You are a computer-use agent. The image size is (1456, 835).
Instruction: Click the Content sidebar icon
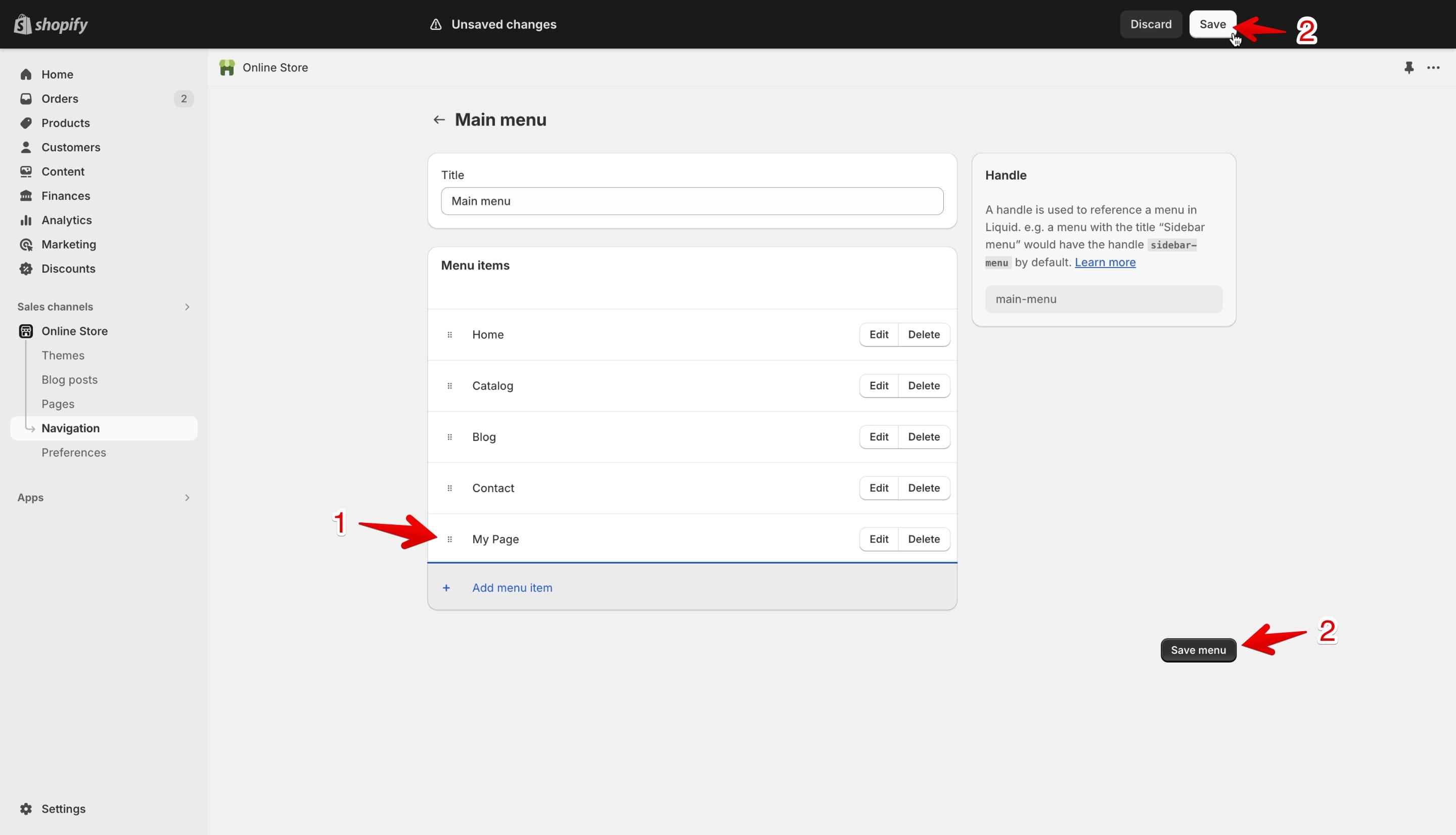pyautogui.click(x=26, y=171)
